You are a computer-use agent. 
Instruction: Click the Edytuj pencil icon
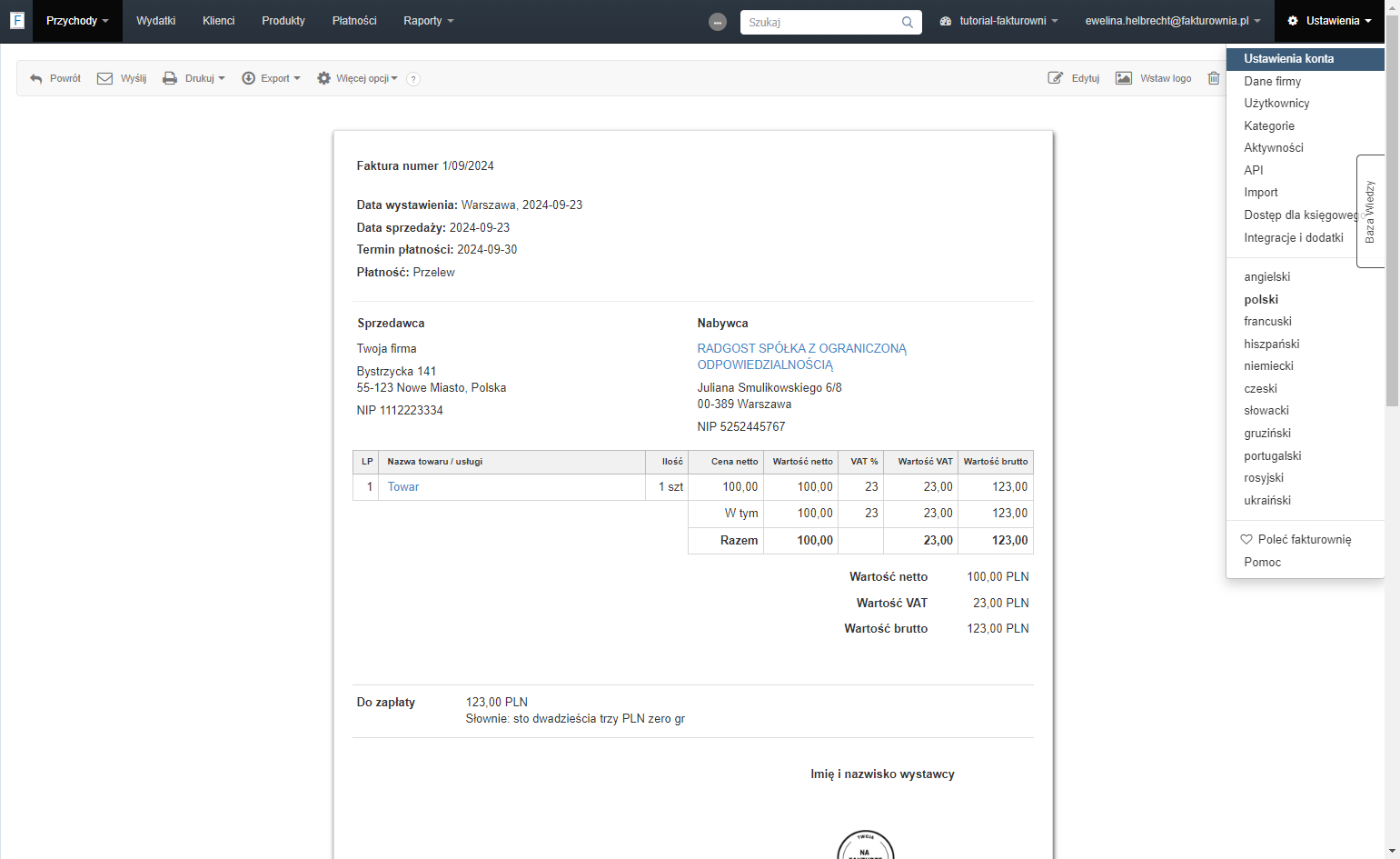pos(1055,78)
